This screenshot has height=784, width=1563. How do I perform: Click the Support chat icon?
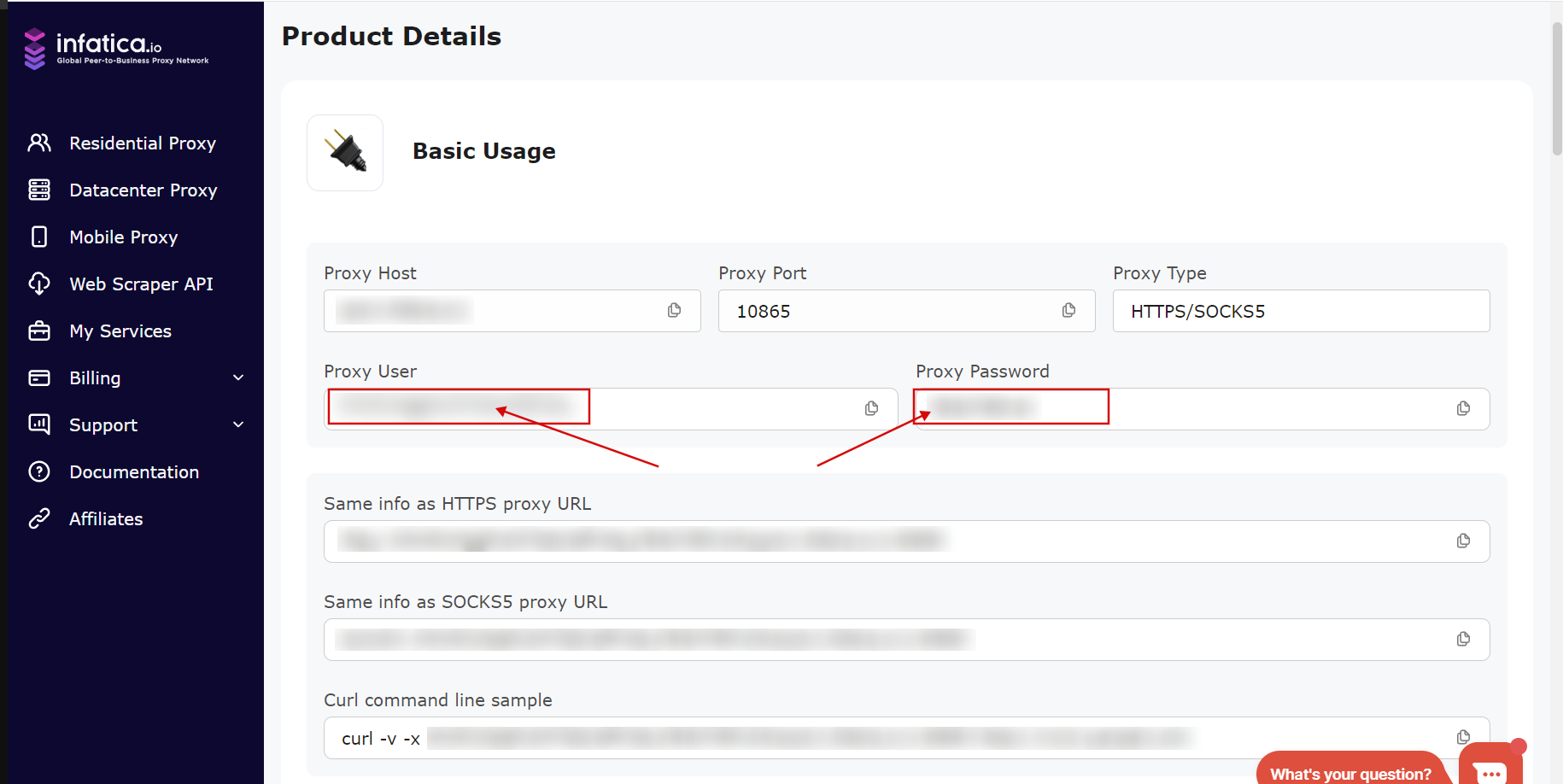click(39, 424)
